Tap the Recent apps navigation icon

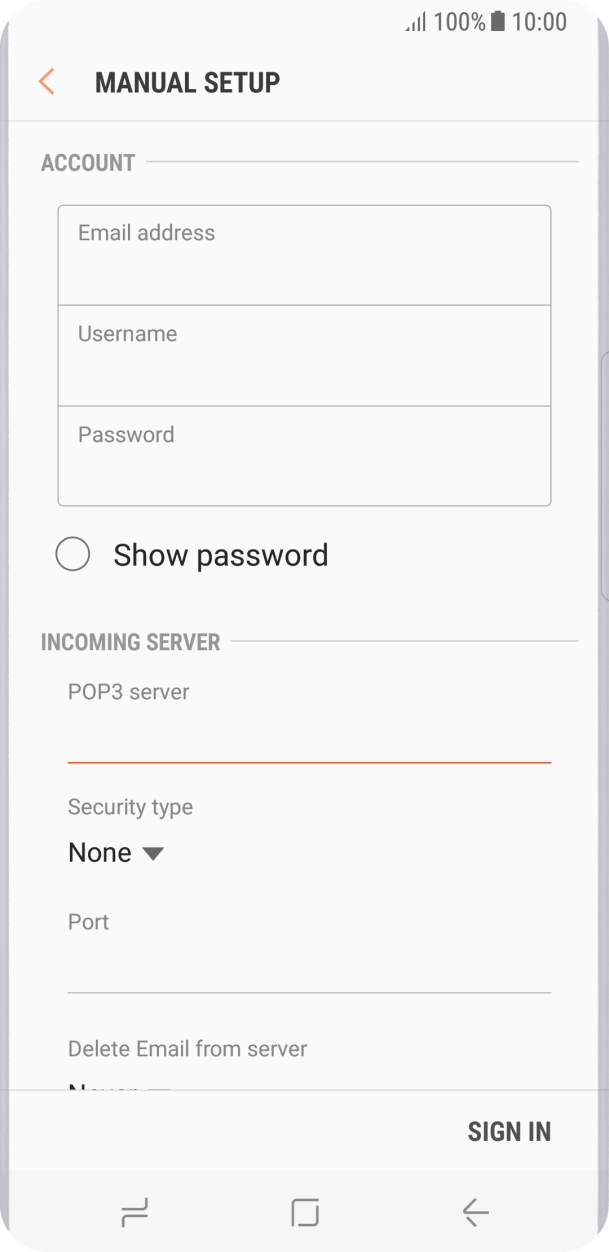[134, 1211]
